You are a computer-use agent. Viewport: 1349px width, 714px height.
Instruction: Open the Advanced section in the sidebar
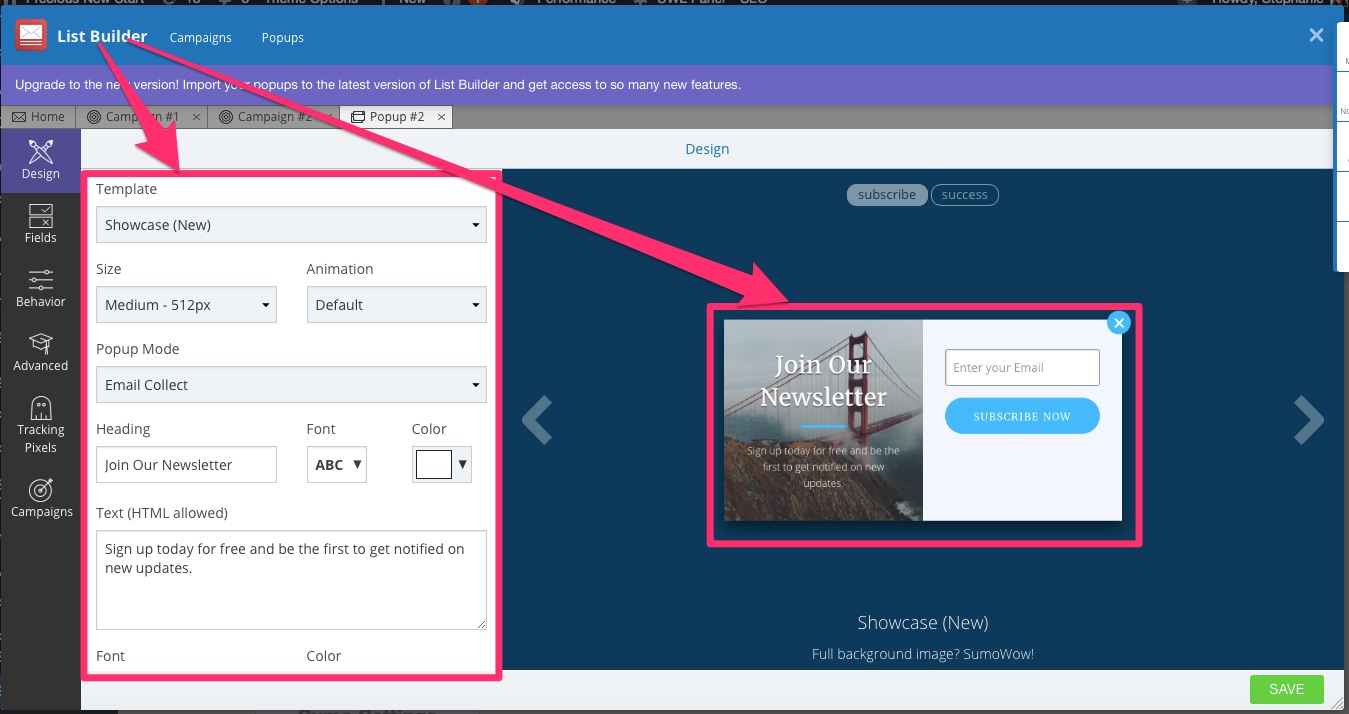point(40,352)
